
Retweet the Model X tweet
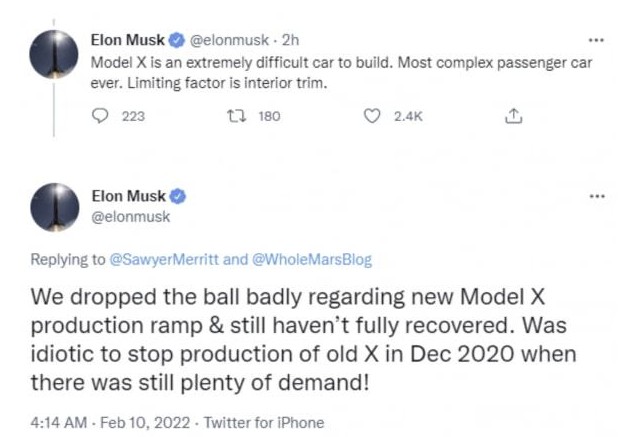click(237, 116)
